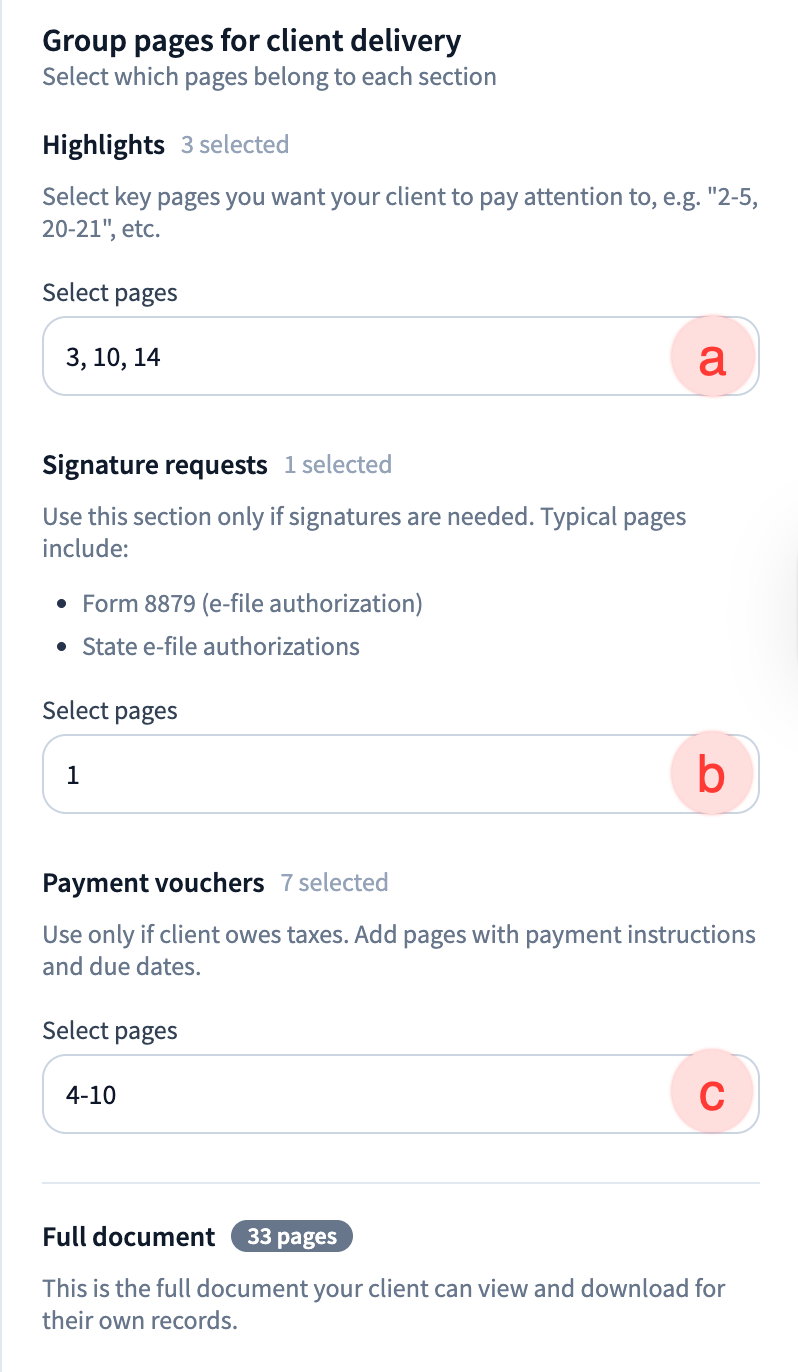
Task: Click the red 'c' marker in Payment vouchers field
Action: pos(711,1094)
